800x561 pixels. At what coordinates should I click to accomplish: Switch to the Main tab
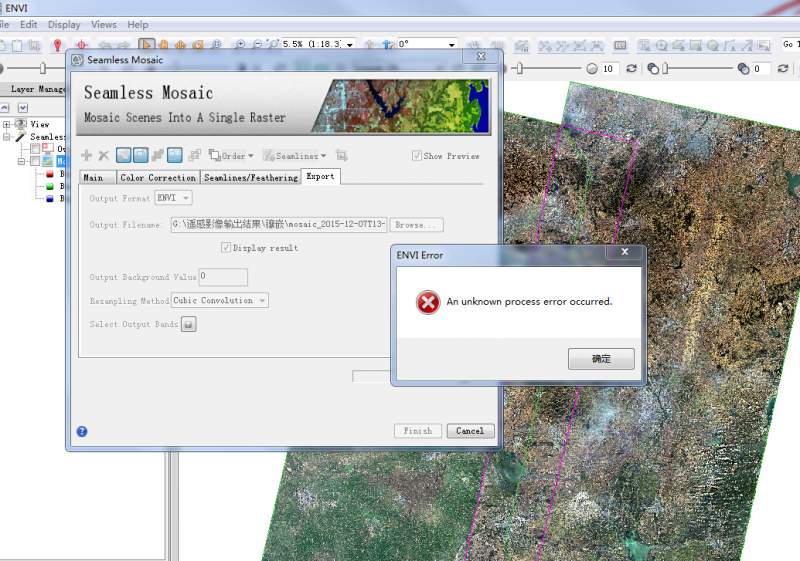click(97, 177)
